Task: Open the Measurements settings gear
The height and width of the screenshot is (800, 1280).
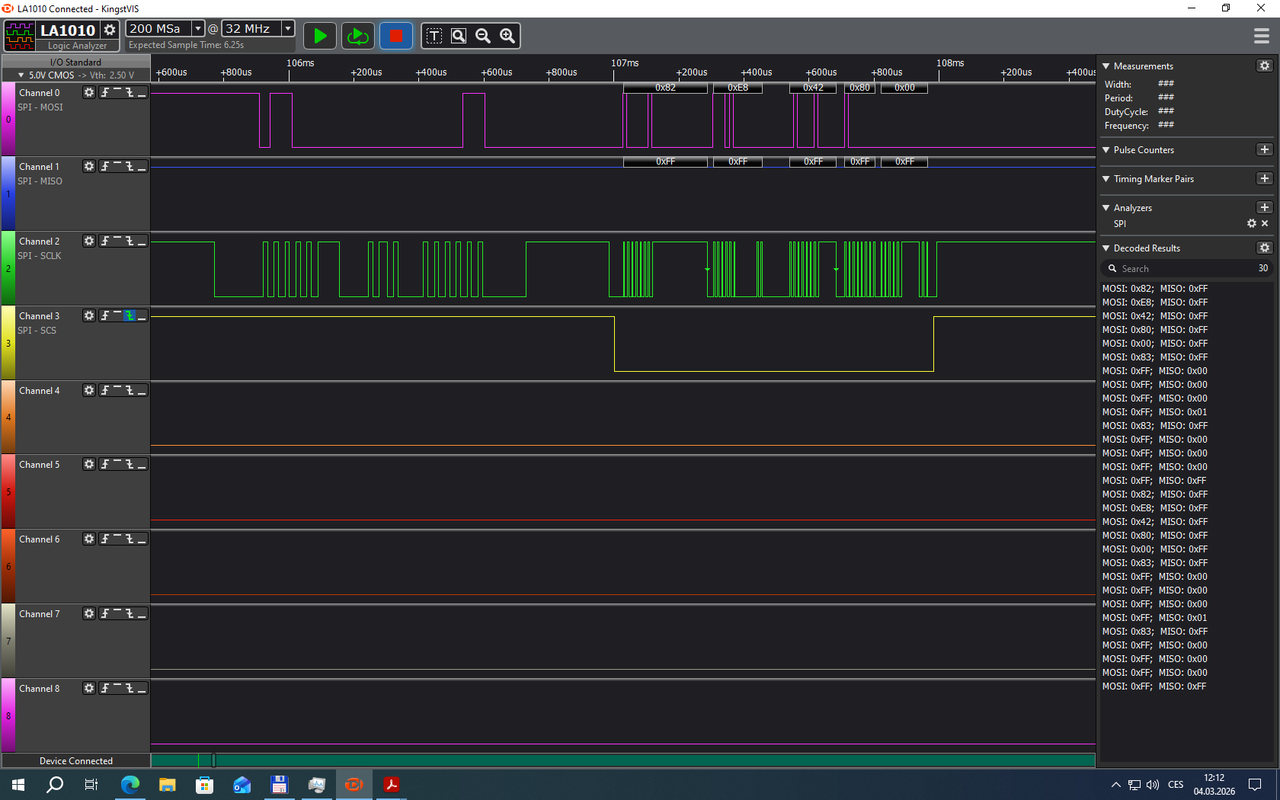Action: (1264, 66)
